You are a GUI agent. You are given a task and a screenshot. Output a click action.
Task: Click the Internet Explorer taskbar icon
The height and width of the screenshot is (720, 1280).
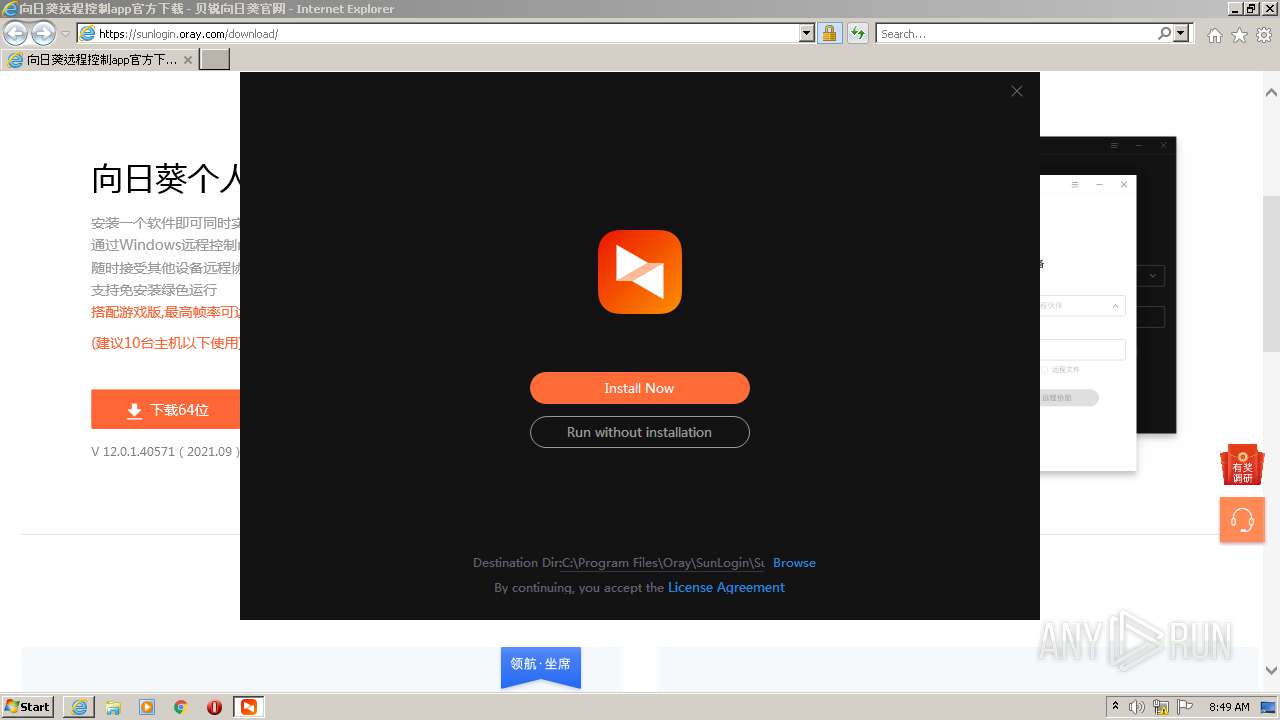pos(79,707)
